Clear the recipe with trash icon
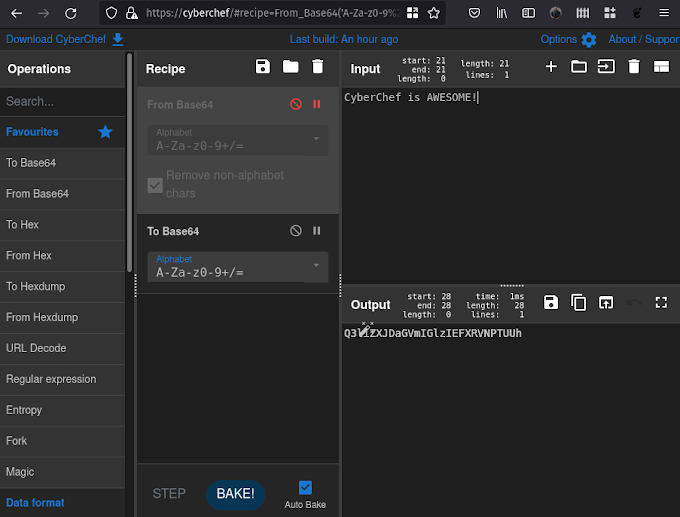The width and height of the screenshot is (680, 517). (318, 67)
